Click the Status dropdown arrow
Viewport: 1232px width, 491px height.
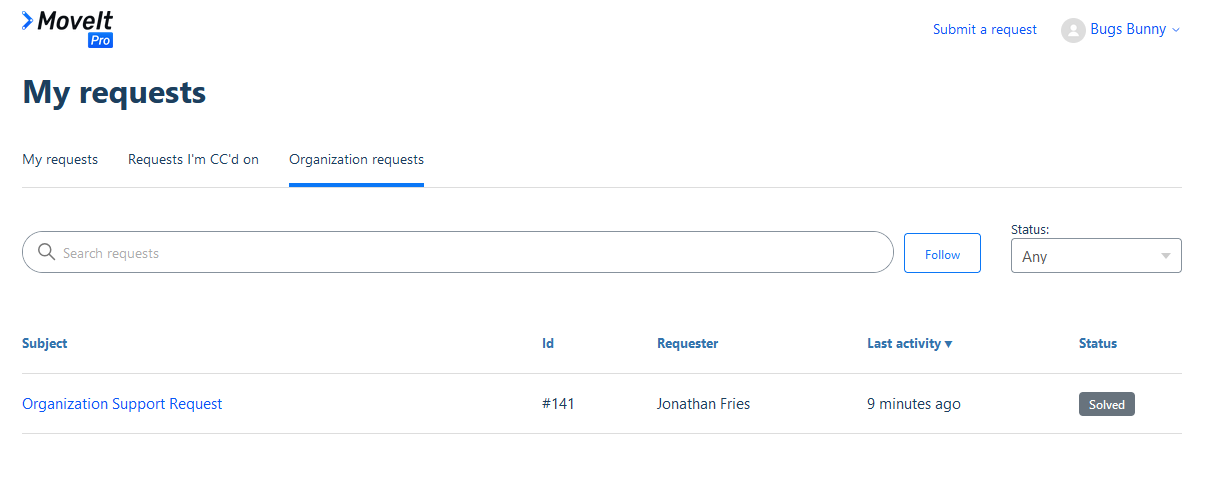pos(1165,256)
